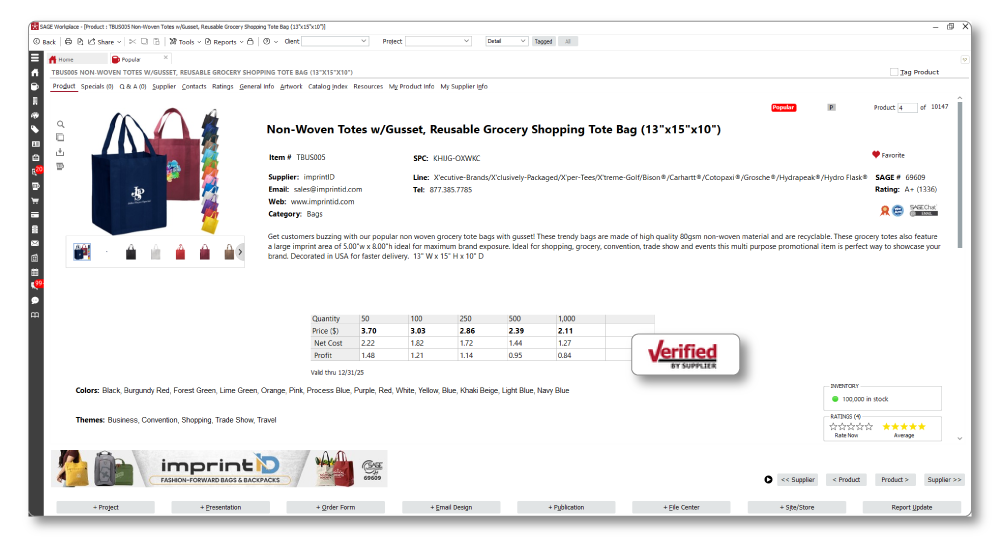The width and height of the screenshot is (1000, 538).
Task: Open the hamburger menu at top of sidebar
Action: click(x=35, y=58)
